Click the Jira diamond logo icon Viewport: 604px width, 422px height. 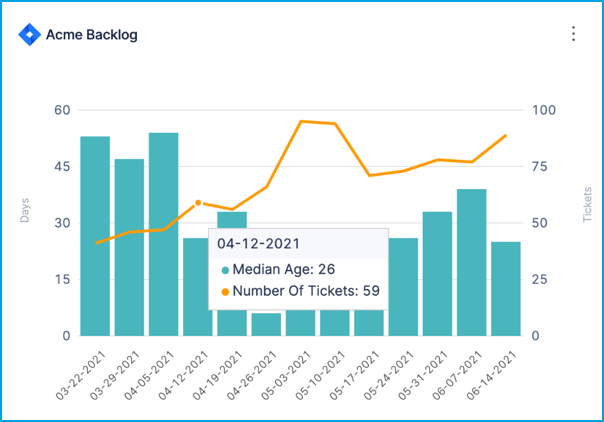[28, 34]
